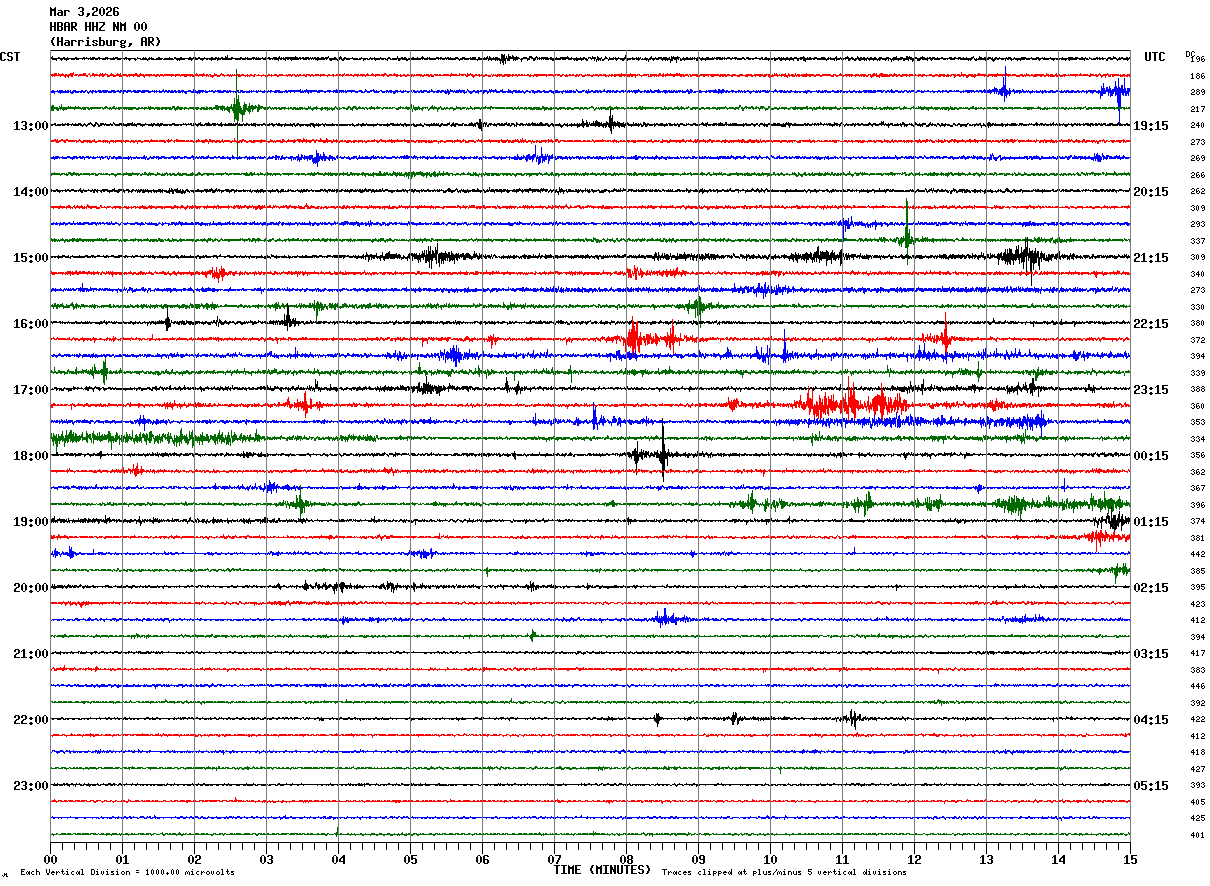
Task: Select the DC offset value 446
Action: click(x=1197, y=686)
